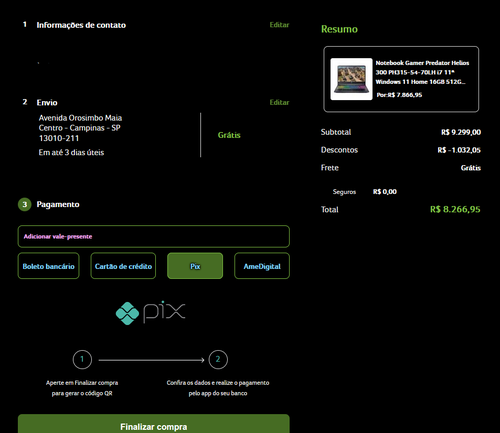500x433 pixels.
Task: Open the Notebook Gamer Predator Helios title
Action: [x=422, y=72]
